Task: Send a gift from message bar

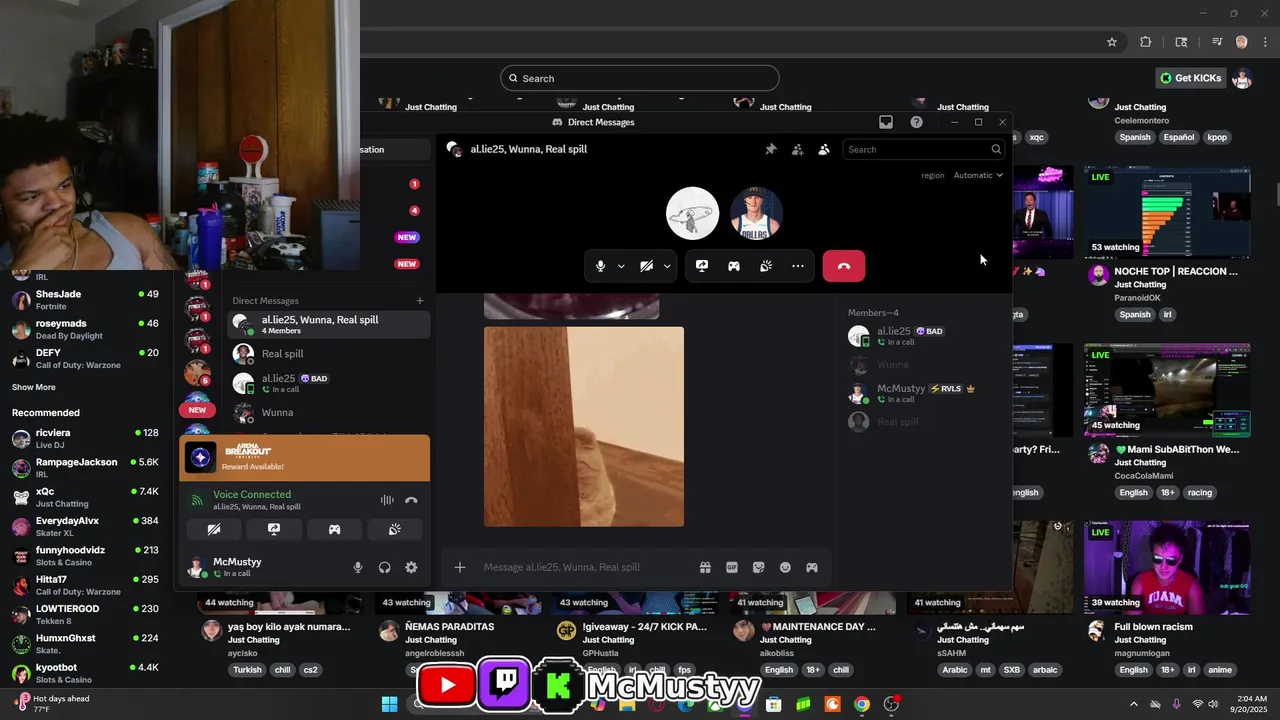Action: click(x=705, y=567)
